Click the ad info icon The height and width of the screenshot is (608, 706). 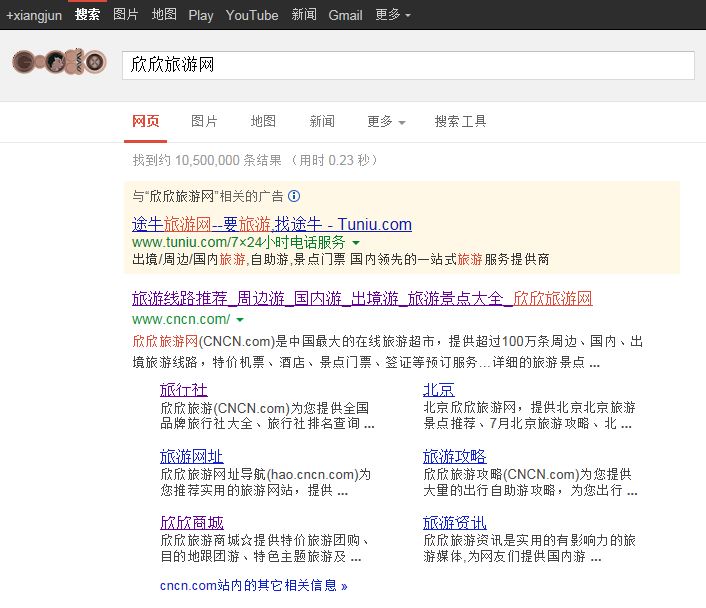[294, 196]
